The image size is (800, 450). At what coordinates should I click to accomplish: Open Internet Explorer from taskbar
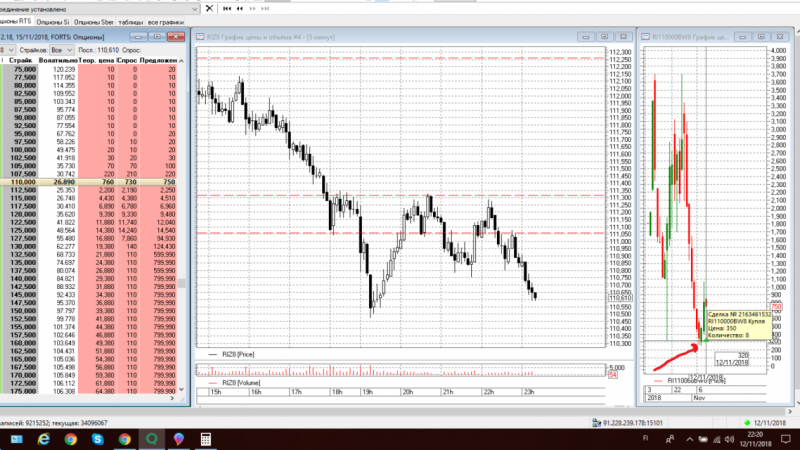point(43,439)
